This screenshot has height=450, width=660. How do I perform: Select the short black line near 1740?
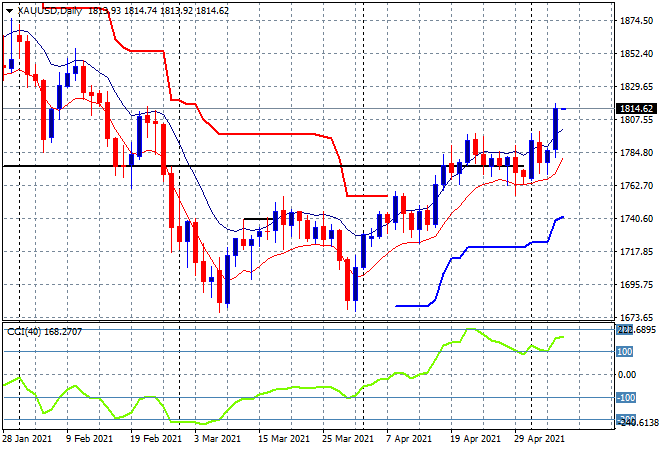[258, 219]
